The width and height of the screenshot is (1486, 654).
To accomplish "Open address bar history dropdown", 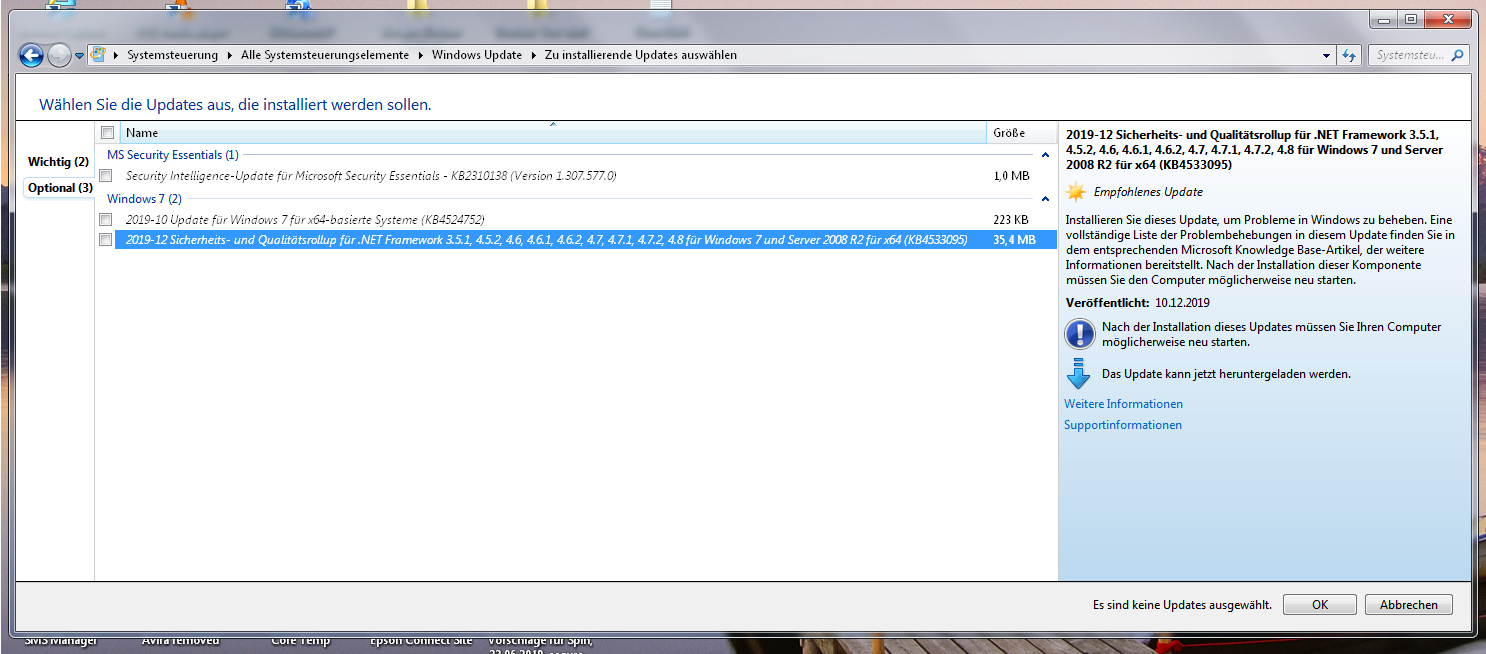I will point(1326,56).
